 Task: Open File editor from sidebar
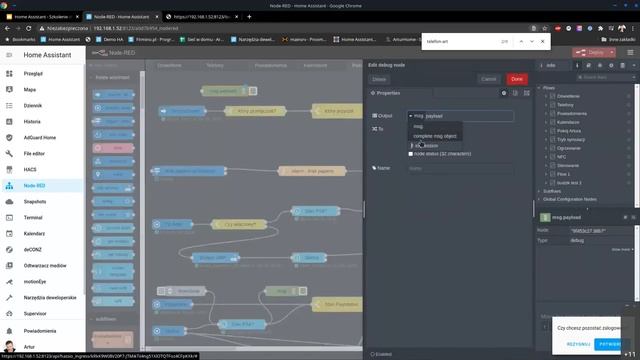(42, 153)
